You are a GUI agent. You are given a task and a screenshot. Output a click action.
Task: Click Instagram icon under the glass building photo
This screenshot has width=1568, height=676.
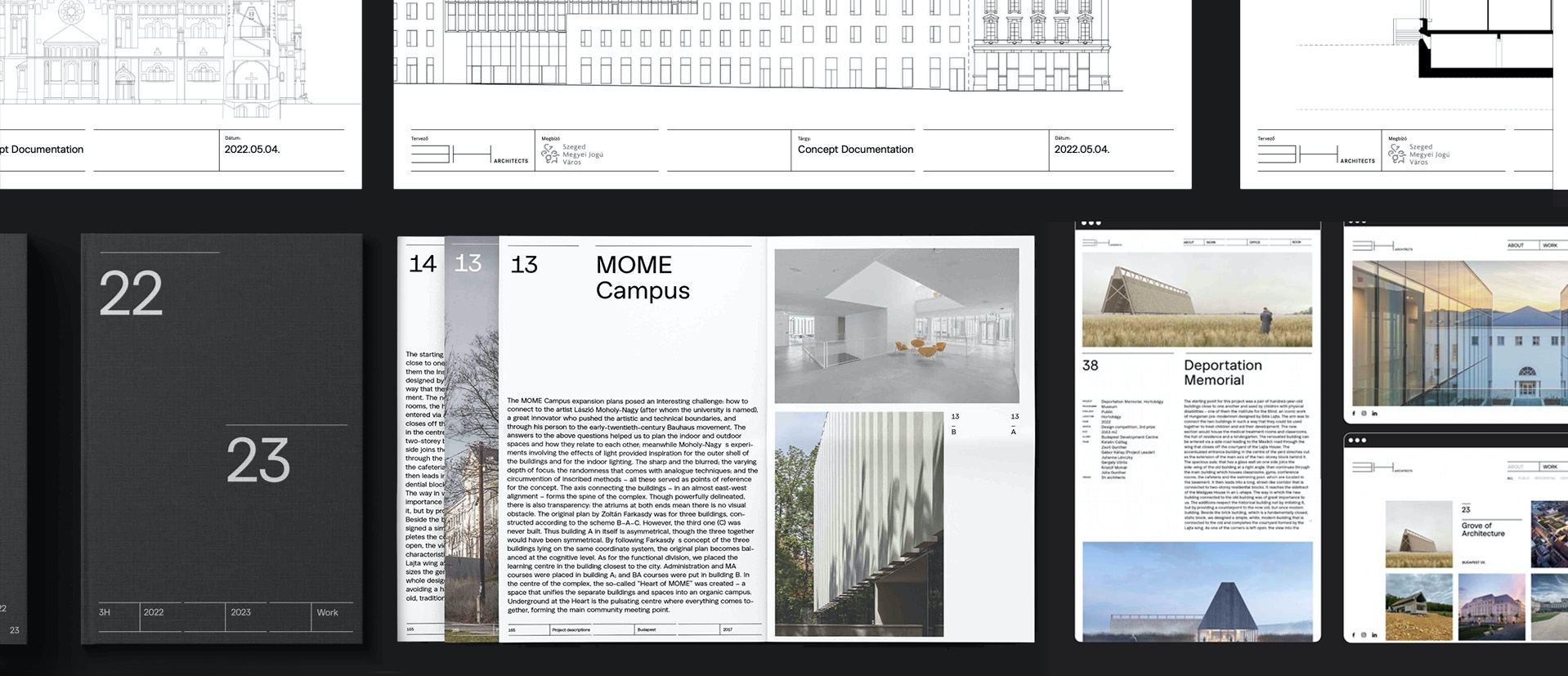pos(1364,414)
